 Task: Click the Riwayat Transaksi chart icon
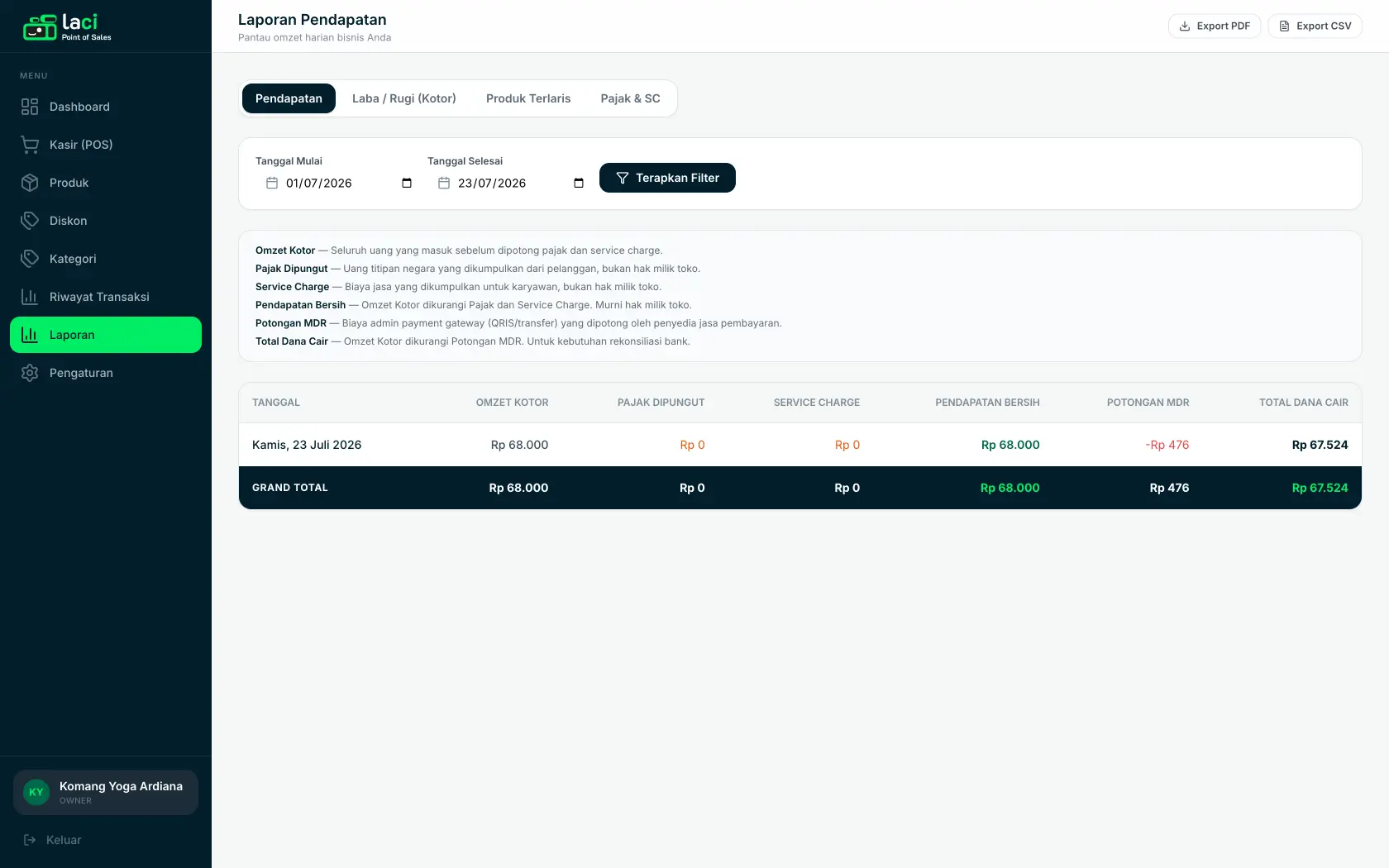(x=30, y=297)
